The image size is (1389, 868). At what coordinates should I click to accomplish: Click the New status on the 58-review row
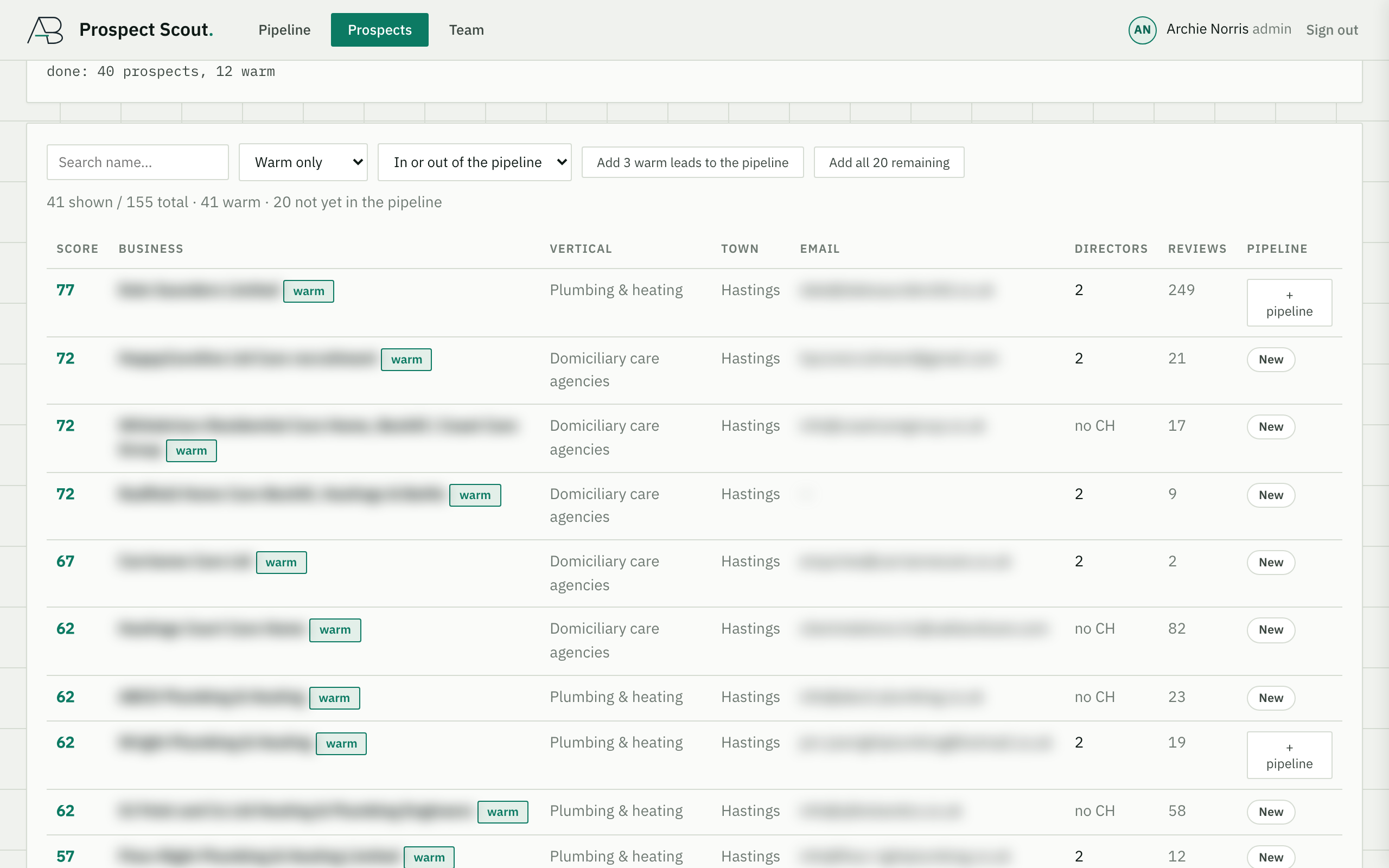(x=1271, y=812)
